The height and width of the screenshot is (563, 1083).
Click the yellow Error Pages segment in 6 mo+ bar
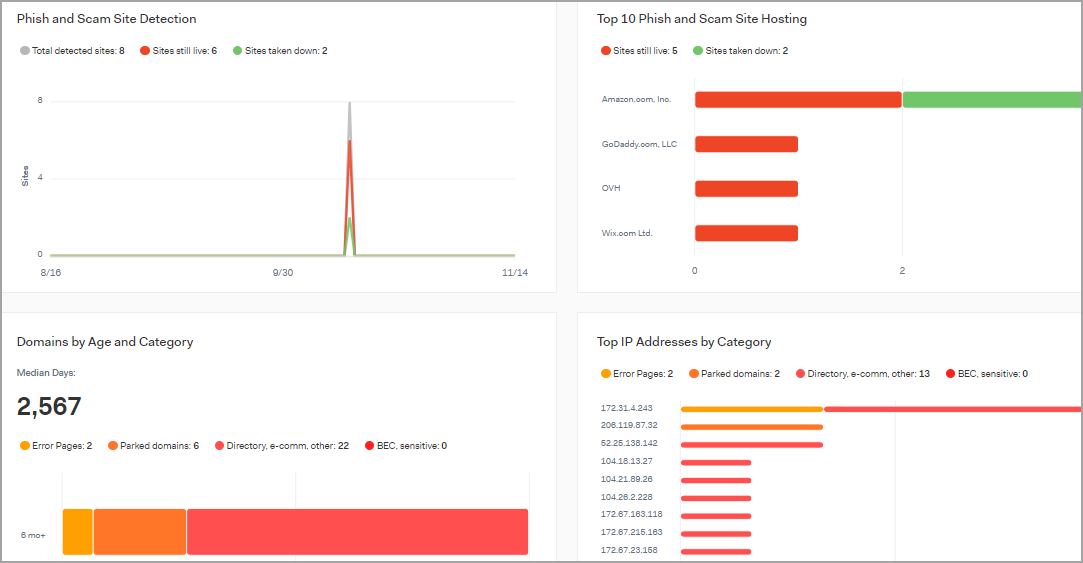[x=78, y=531]
